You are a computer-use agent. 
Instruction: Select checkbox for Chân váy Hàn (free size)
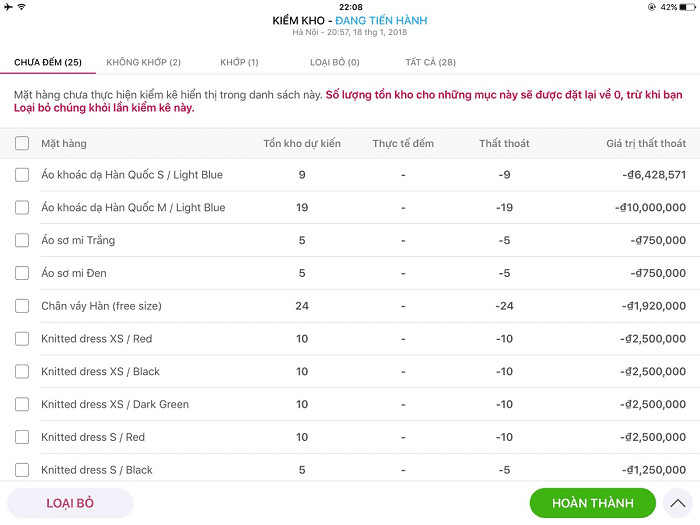(x=22, y=306)
